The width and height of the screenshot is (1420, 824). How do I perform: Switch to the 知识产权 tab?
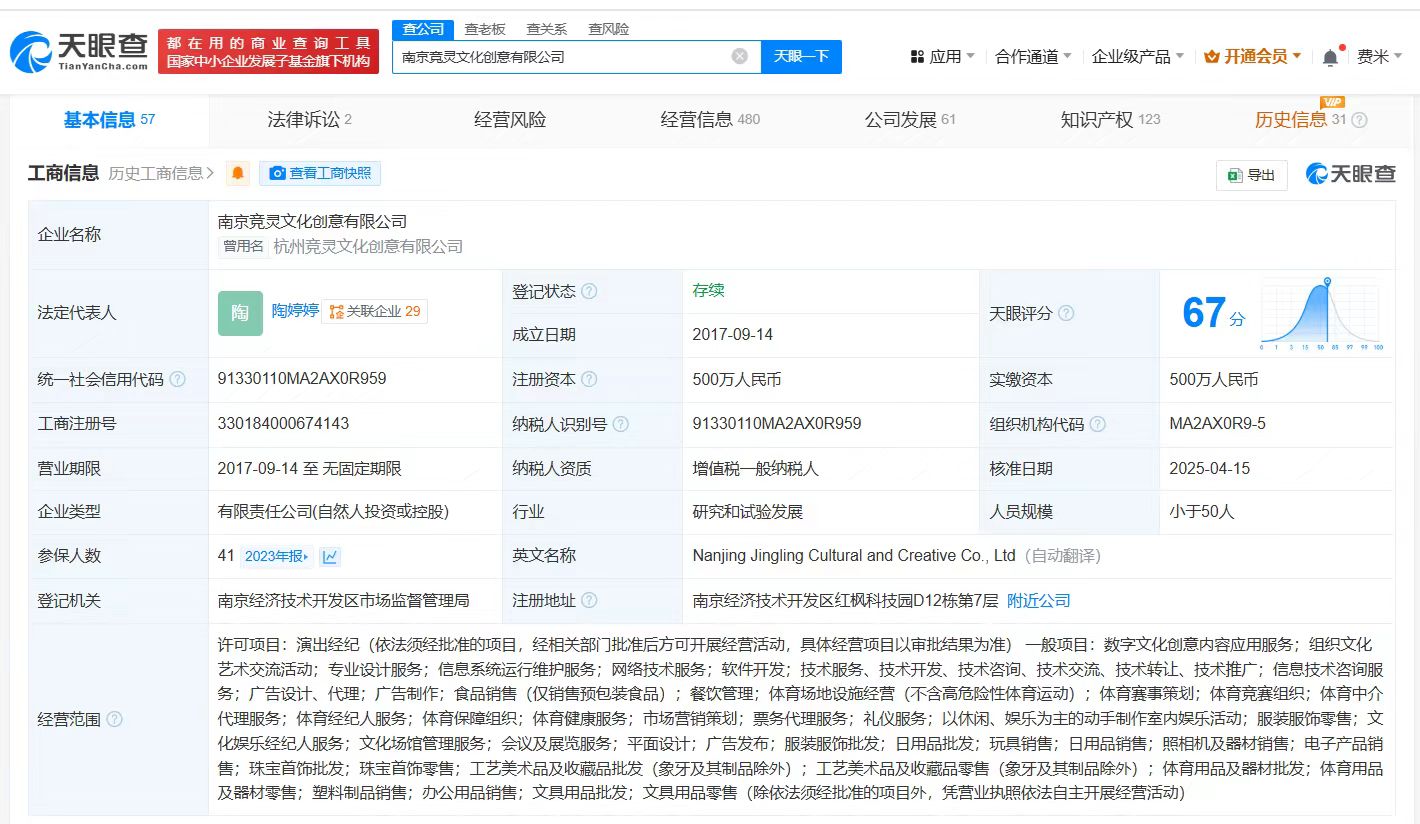coord(1110,120)
